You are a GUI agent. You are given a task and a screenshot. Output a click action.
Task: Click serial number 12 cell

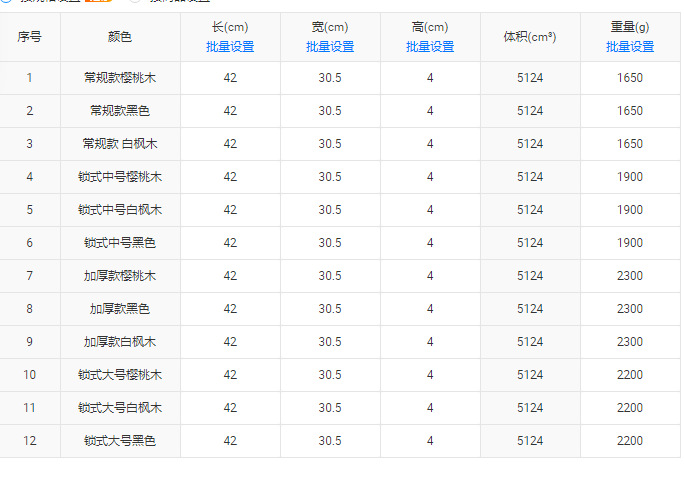point(29,441)
